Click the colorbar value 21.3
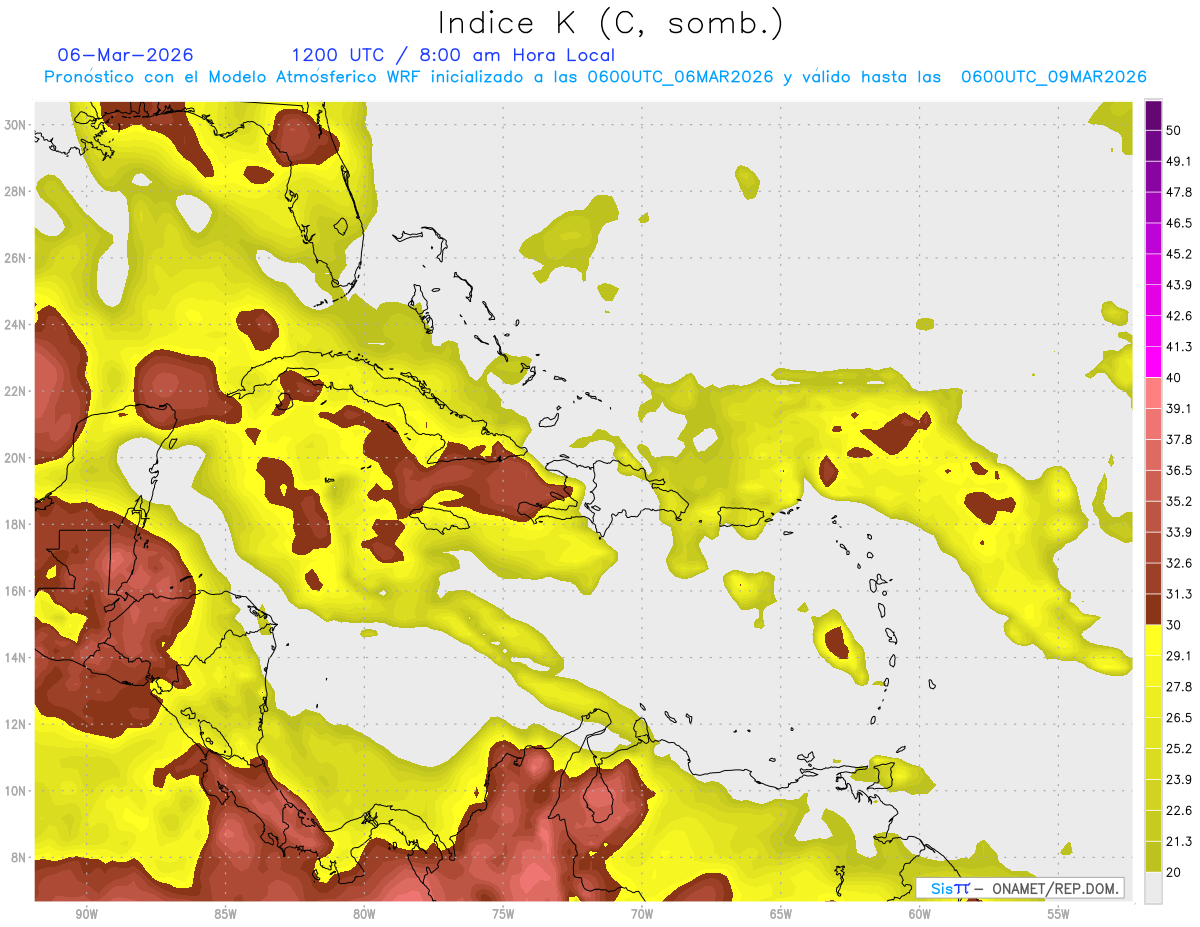This screenshot has width=1200, height=927. [1179, 842]
